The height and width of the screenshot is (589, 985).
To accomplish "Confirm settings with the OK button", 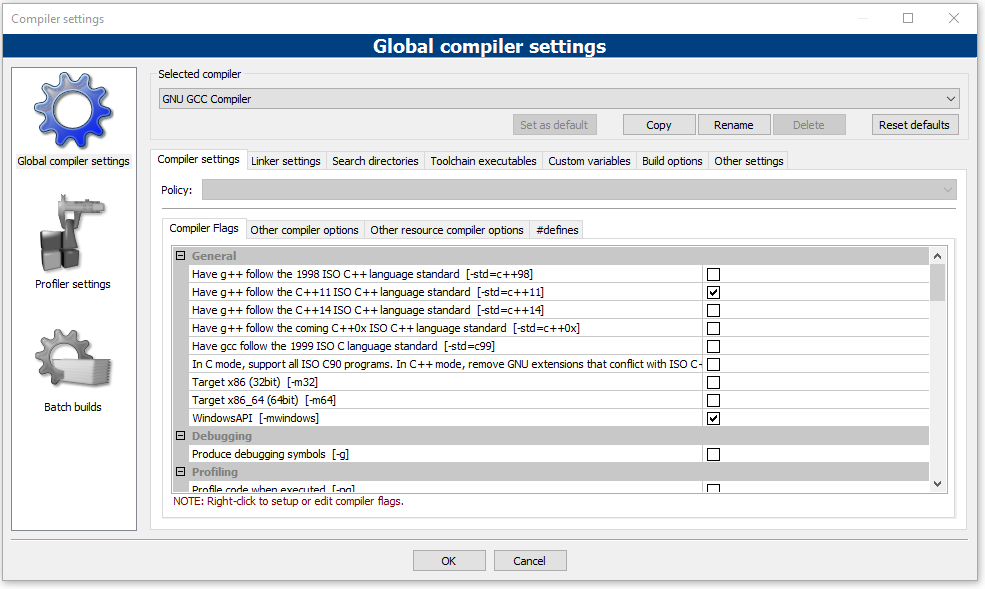I will (x=449, y=561).
